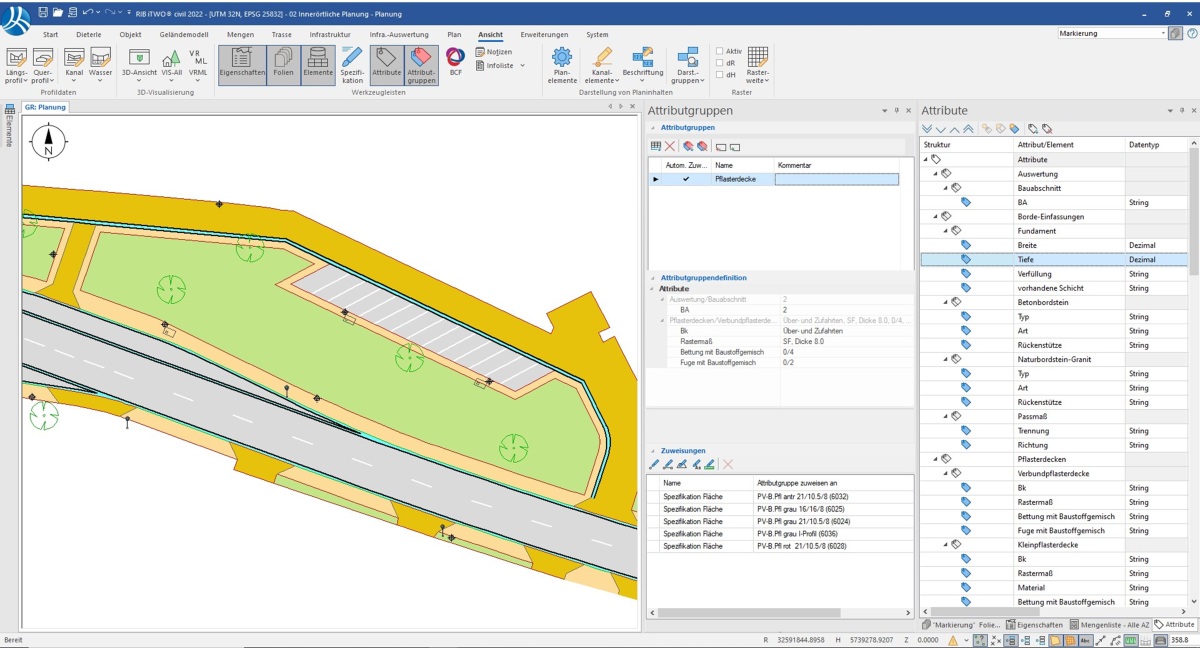Open the BCF tool in the ribbon
This screenshot has height=648, width=1200.
coord(455,60)
